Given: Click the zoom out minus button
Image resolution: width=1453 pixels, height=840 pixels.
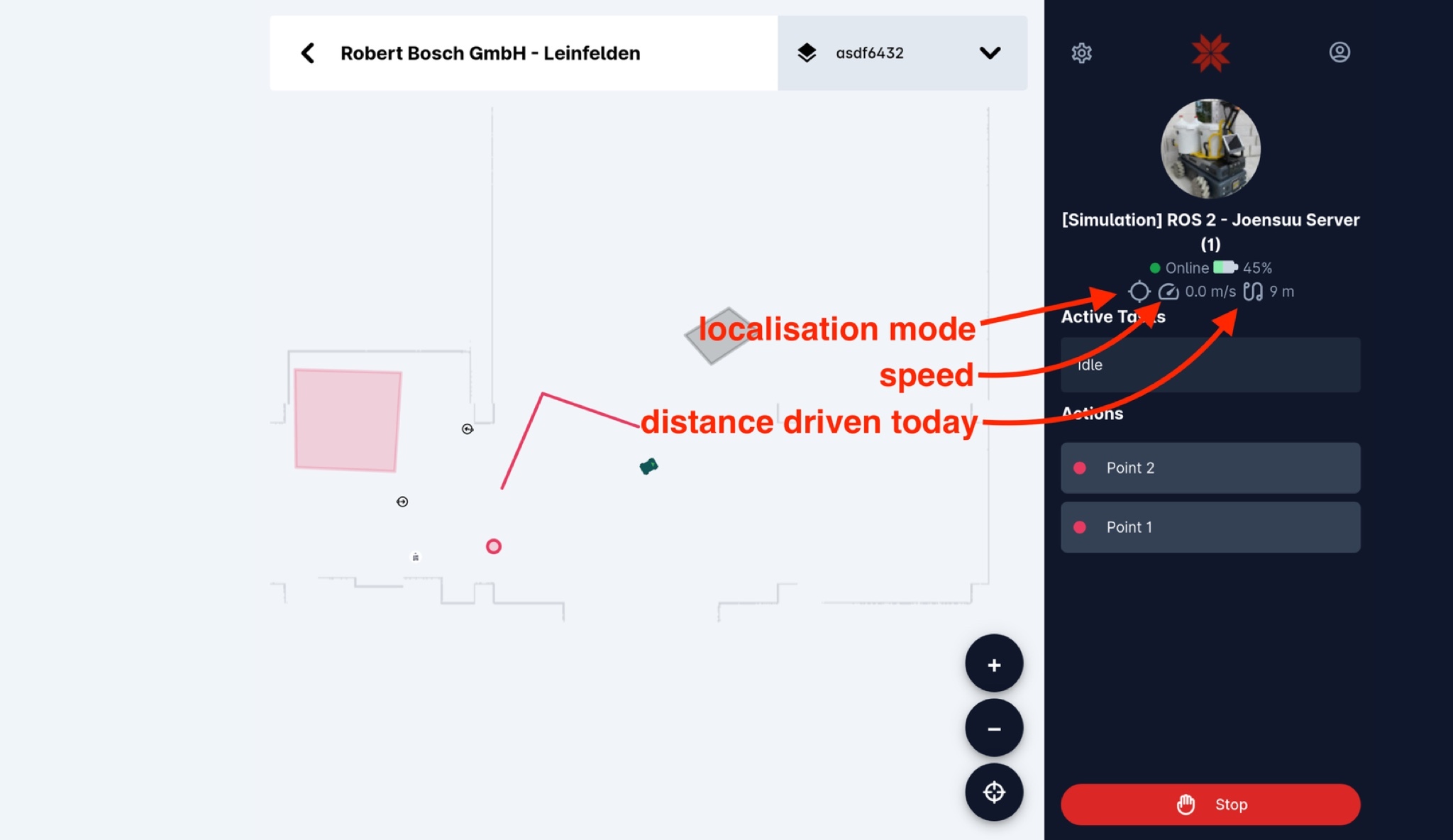Looking at the screenshot, I should [993, 729].
